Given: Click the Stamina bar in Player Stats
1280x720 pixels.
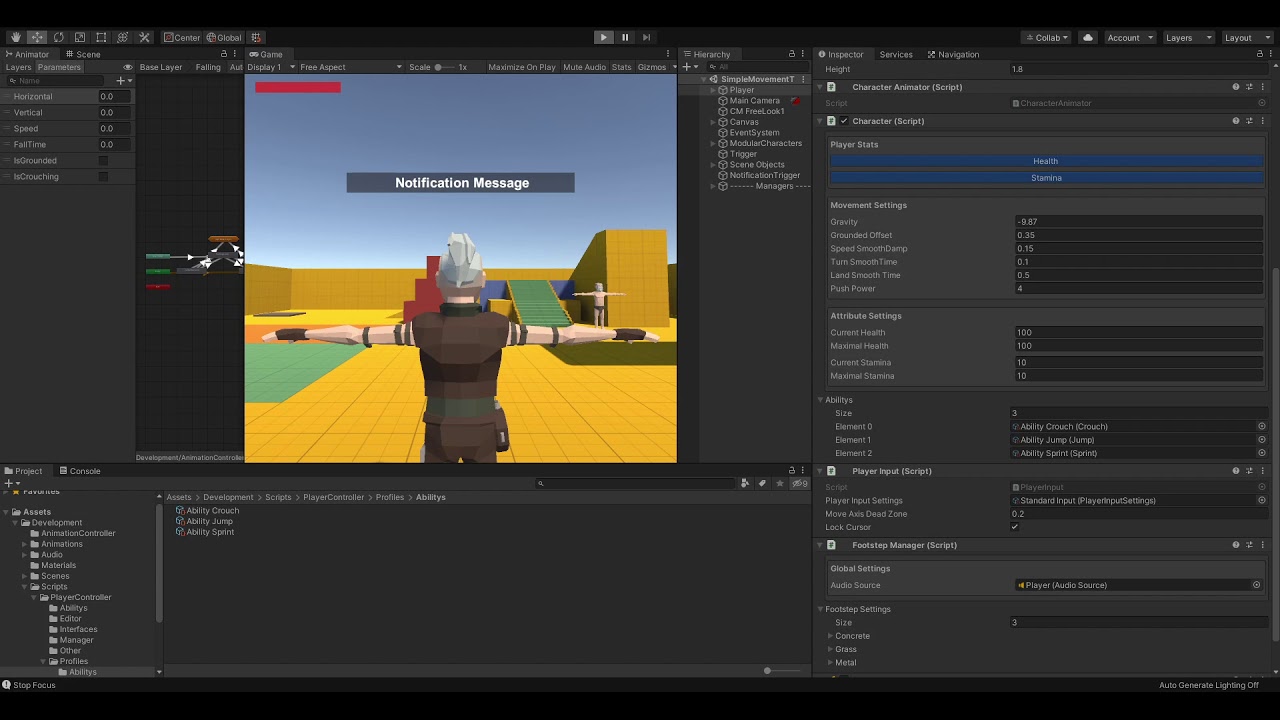Looking at the screenshot, I should [1046, 178].
